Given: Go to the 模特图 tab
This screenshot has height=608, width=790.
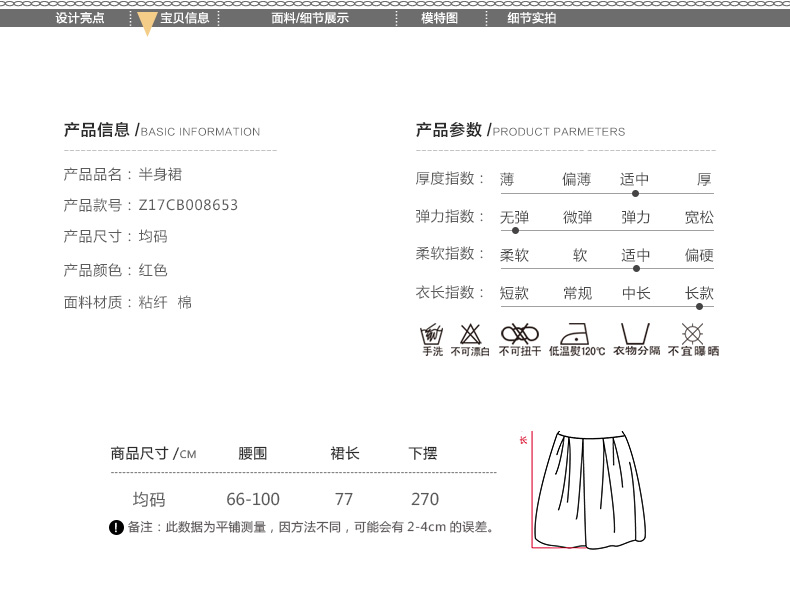Looking at the screenshot, I should point(439,18).
